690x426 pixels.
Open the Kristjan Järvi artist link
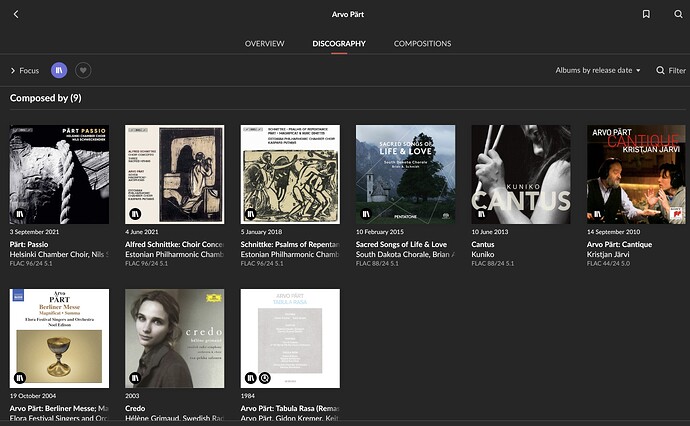click(614, 254)
